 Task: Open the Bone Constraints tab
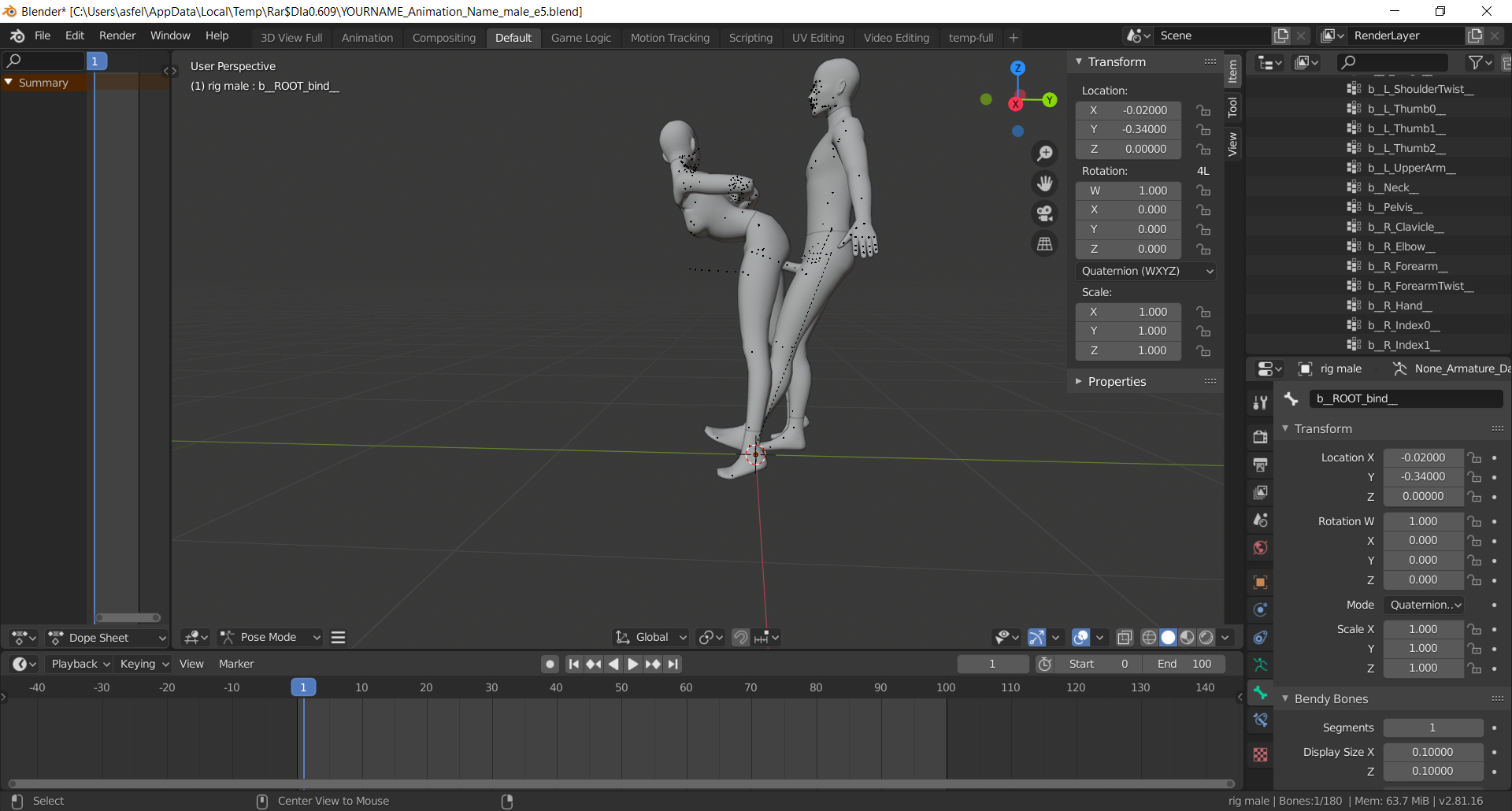[1260, 720]
